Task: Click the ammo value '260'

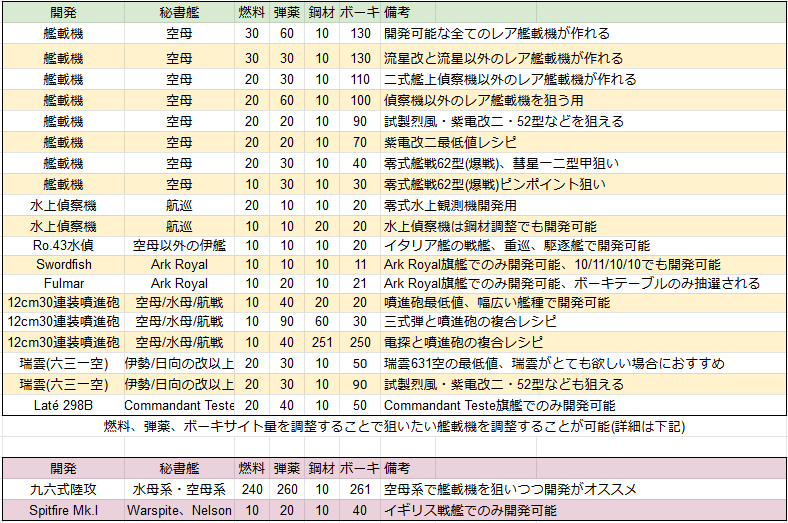Action: [287, 489]
